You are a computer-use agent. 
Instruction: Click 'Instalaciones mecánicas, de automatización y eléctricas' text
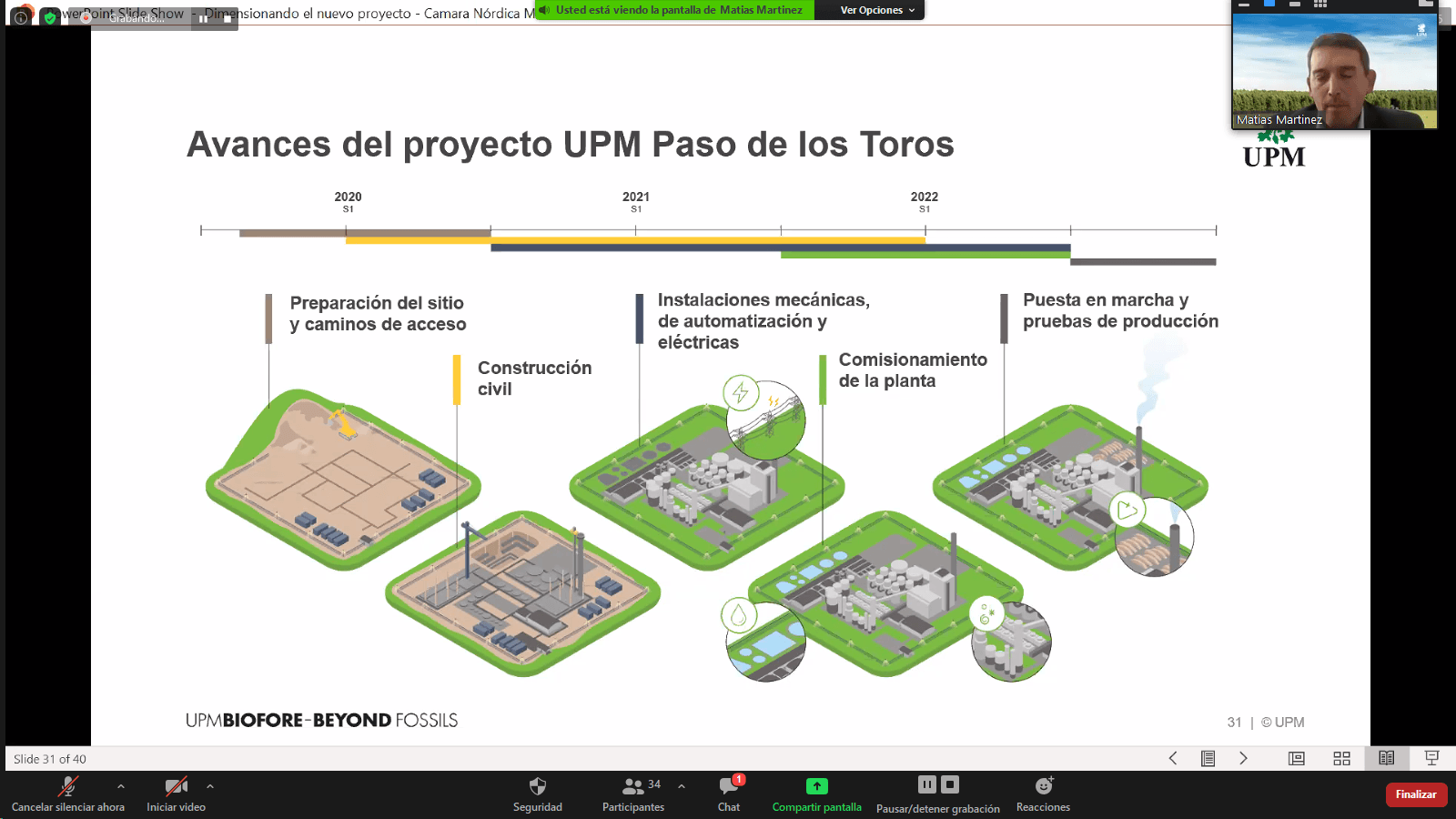(x=763, y=321)
